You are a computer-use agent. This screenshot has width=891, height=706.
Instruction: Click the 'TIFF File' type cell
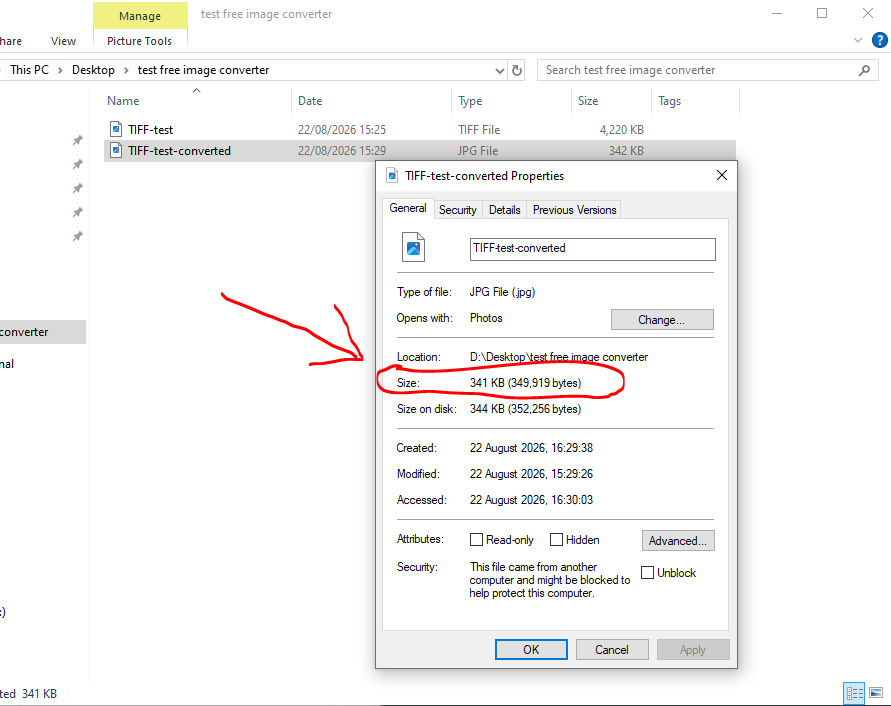click(x=479, y=130)
